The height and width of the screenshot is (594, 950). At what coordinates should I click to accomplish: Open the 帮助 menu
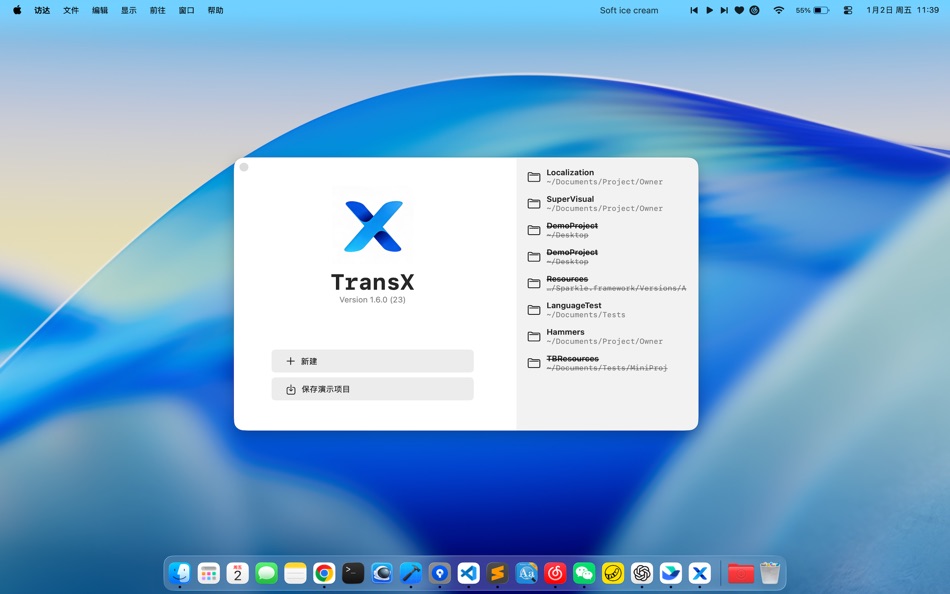point(215,10)
